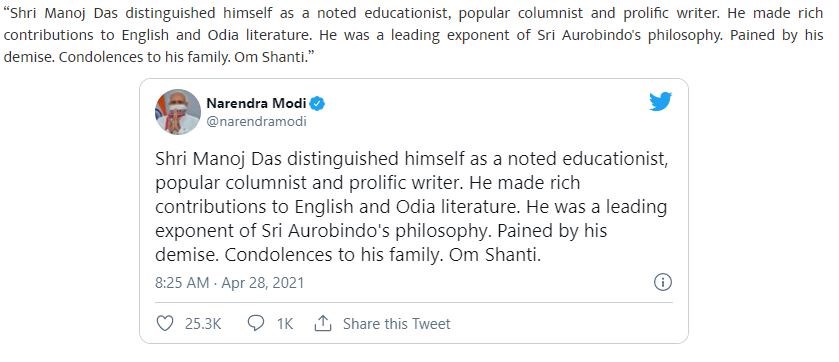Image resolution: width=839 pixels, height=362 pixels.
Task: Open the tweet info circle icon
Action: pyautogui.click(x=662, y=282)
